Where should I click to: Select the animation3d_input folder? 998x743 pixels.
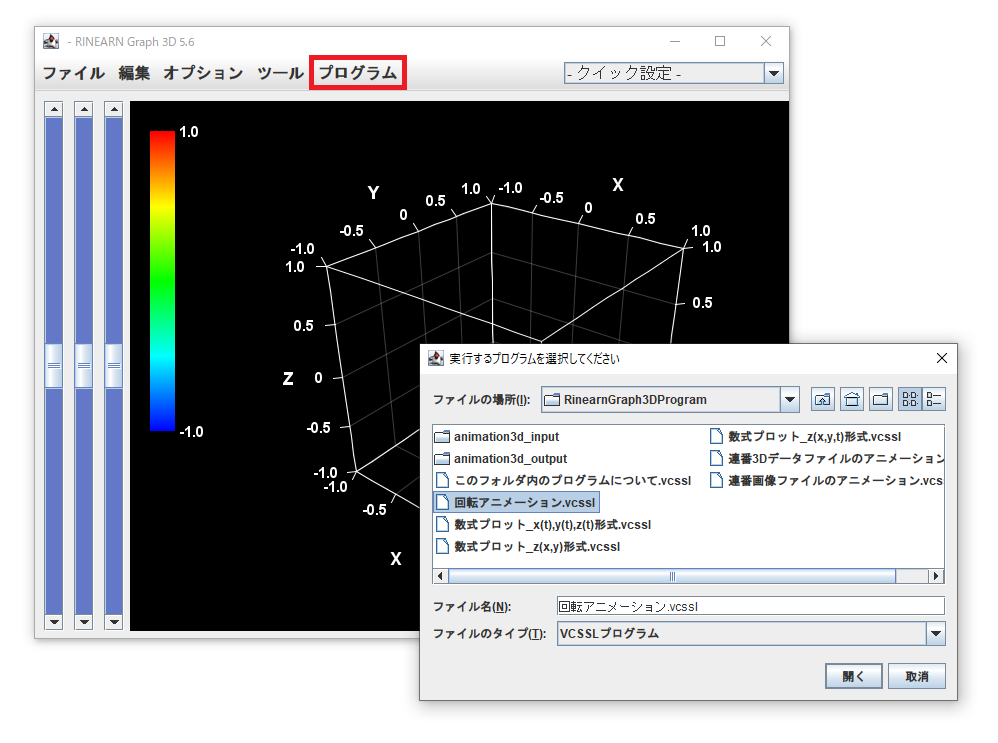click(x=497, y=437)
